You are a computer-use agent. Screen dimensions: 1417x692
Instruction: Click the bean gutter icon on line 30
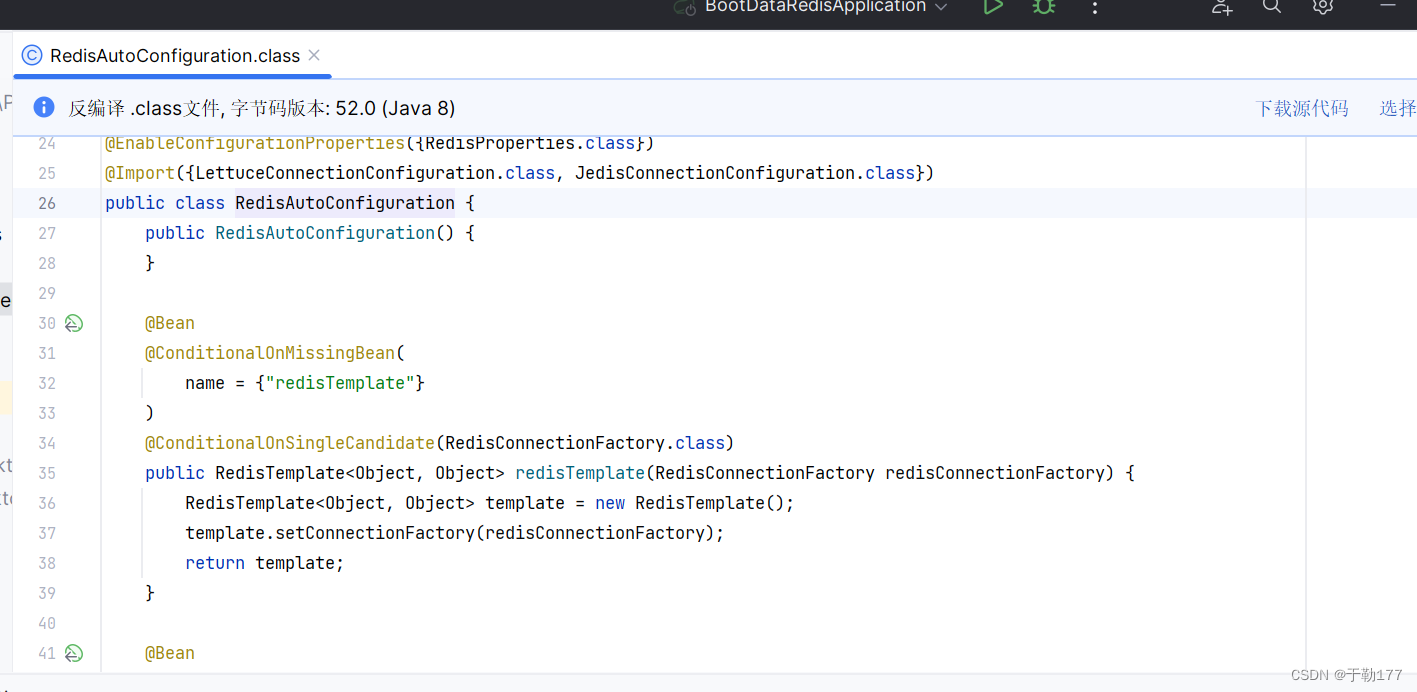(74, 323)
